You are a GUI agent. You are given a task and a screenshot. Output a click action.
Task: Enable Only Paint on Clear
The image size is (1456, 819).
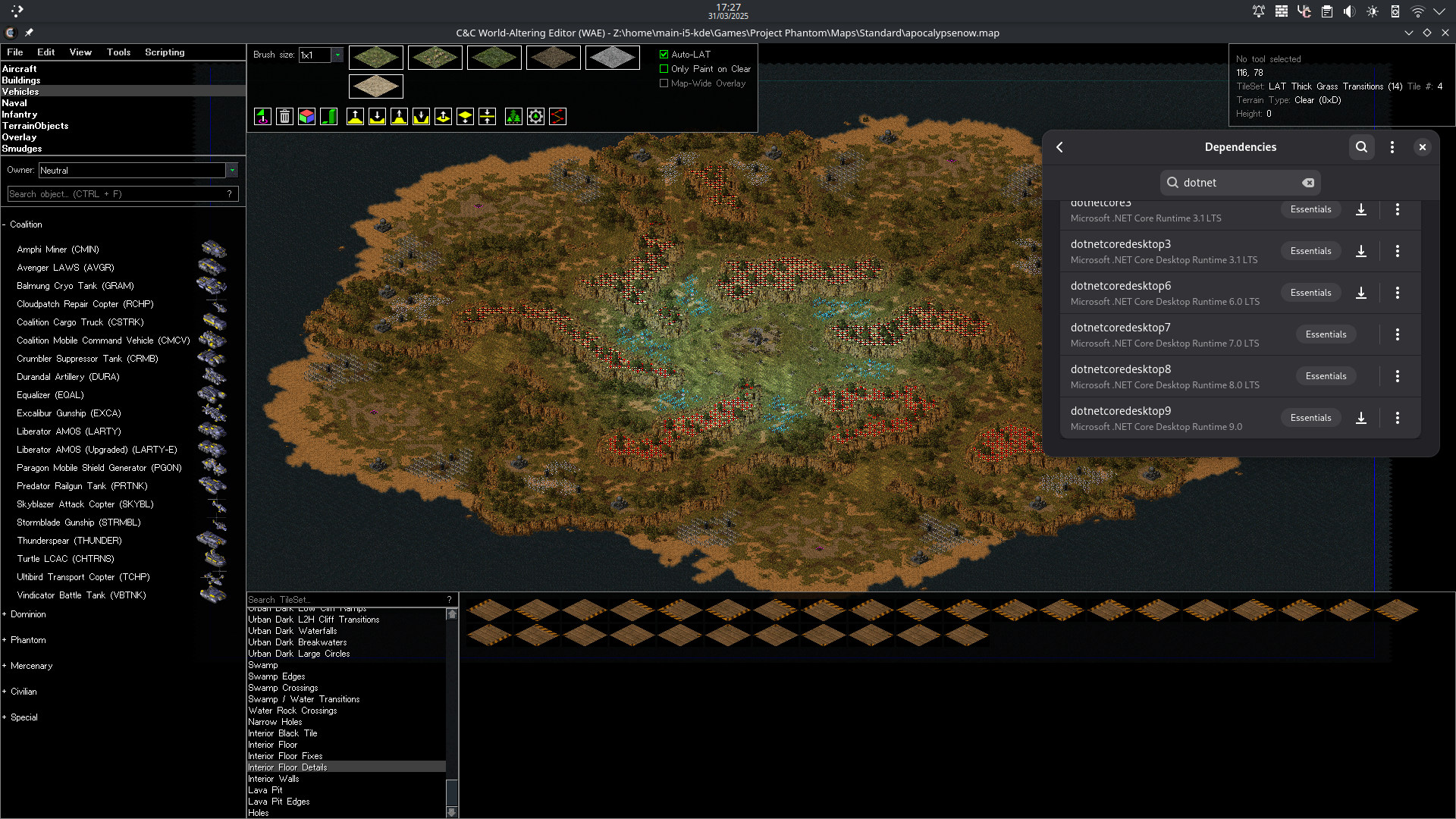click(664, 69)
